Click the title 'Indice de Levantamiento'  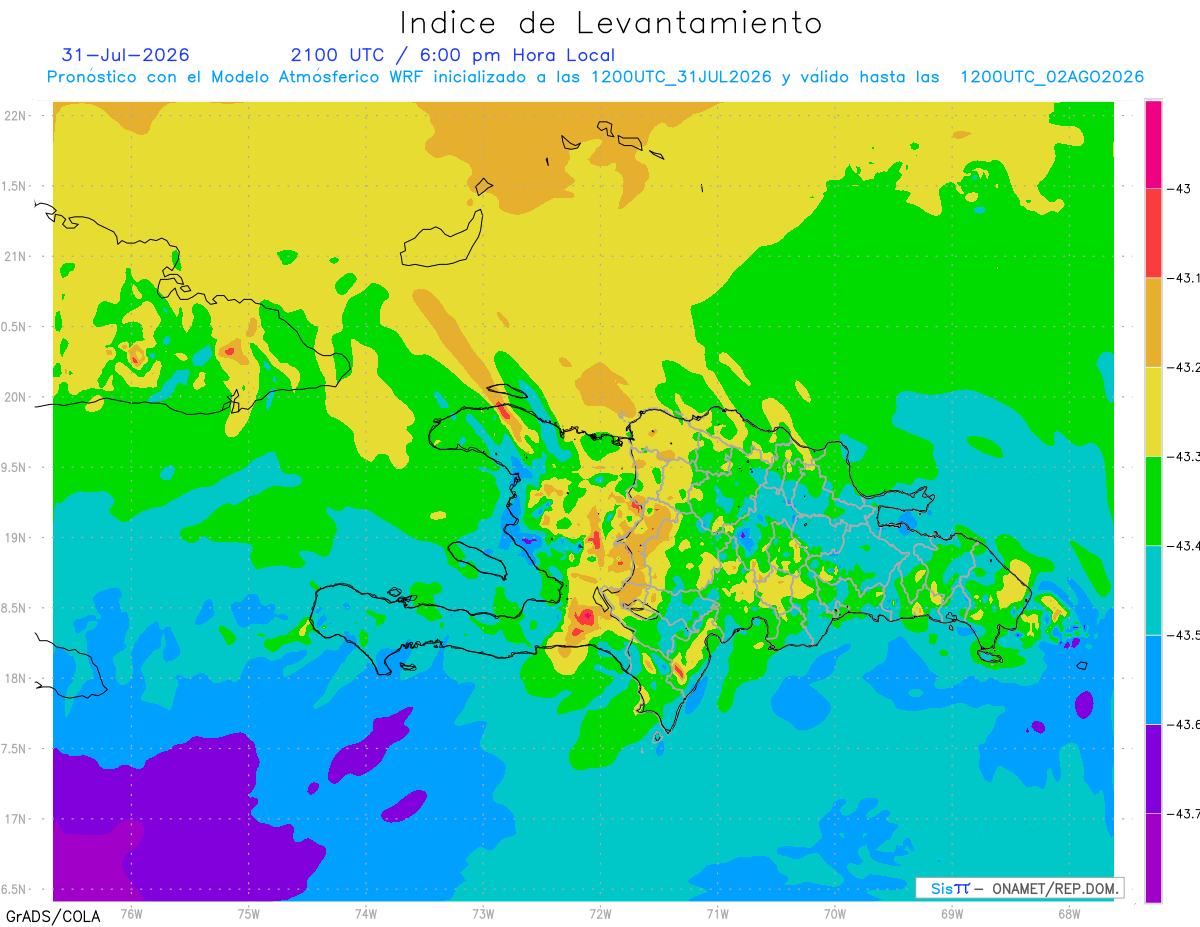coord(610,22)
